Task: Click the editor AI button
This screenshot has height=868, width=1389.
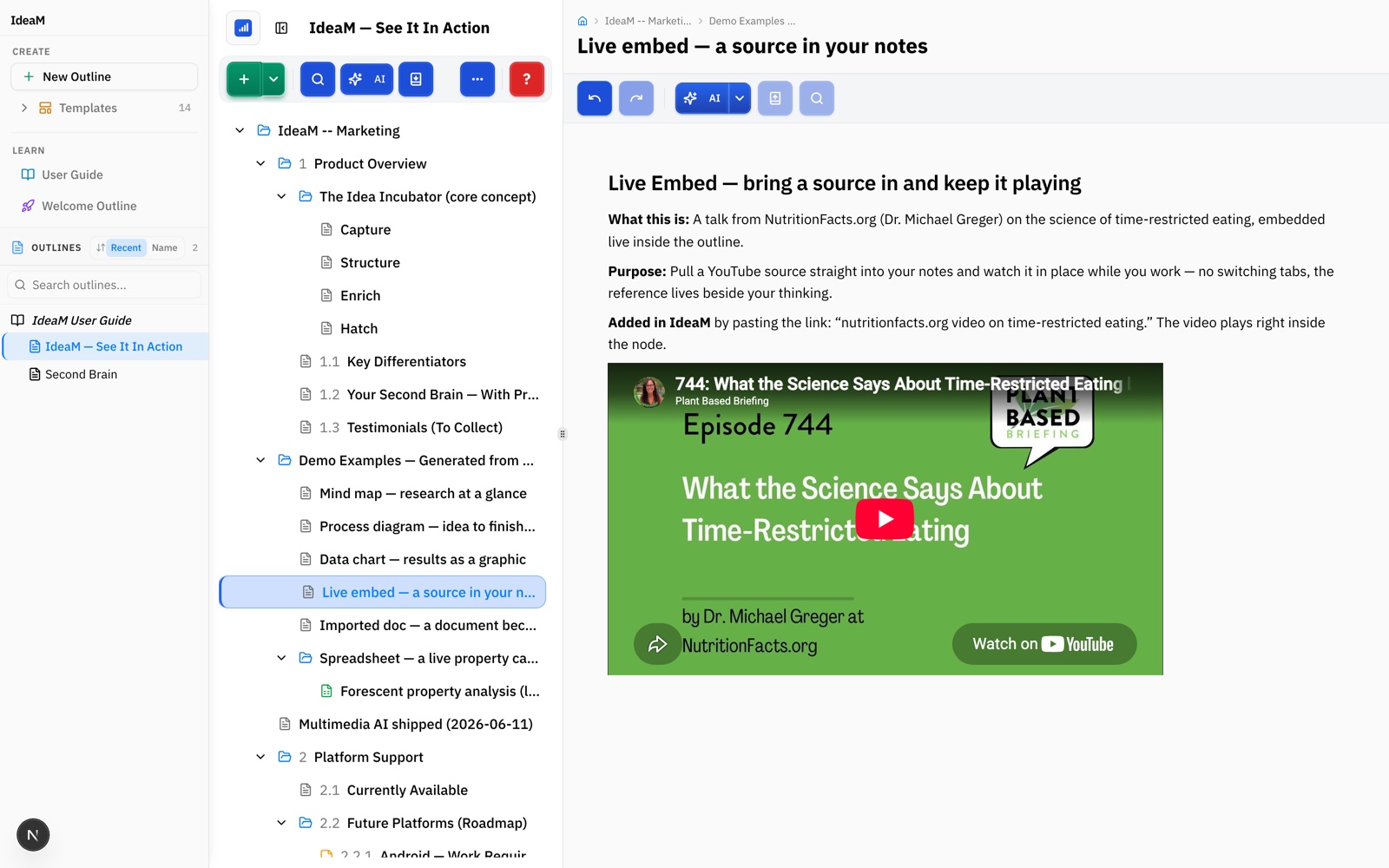Action: point(701,98)
